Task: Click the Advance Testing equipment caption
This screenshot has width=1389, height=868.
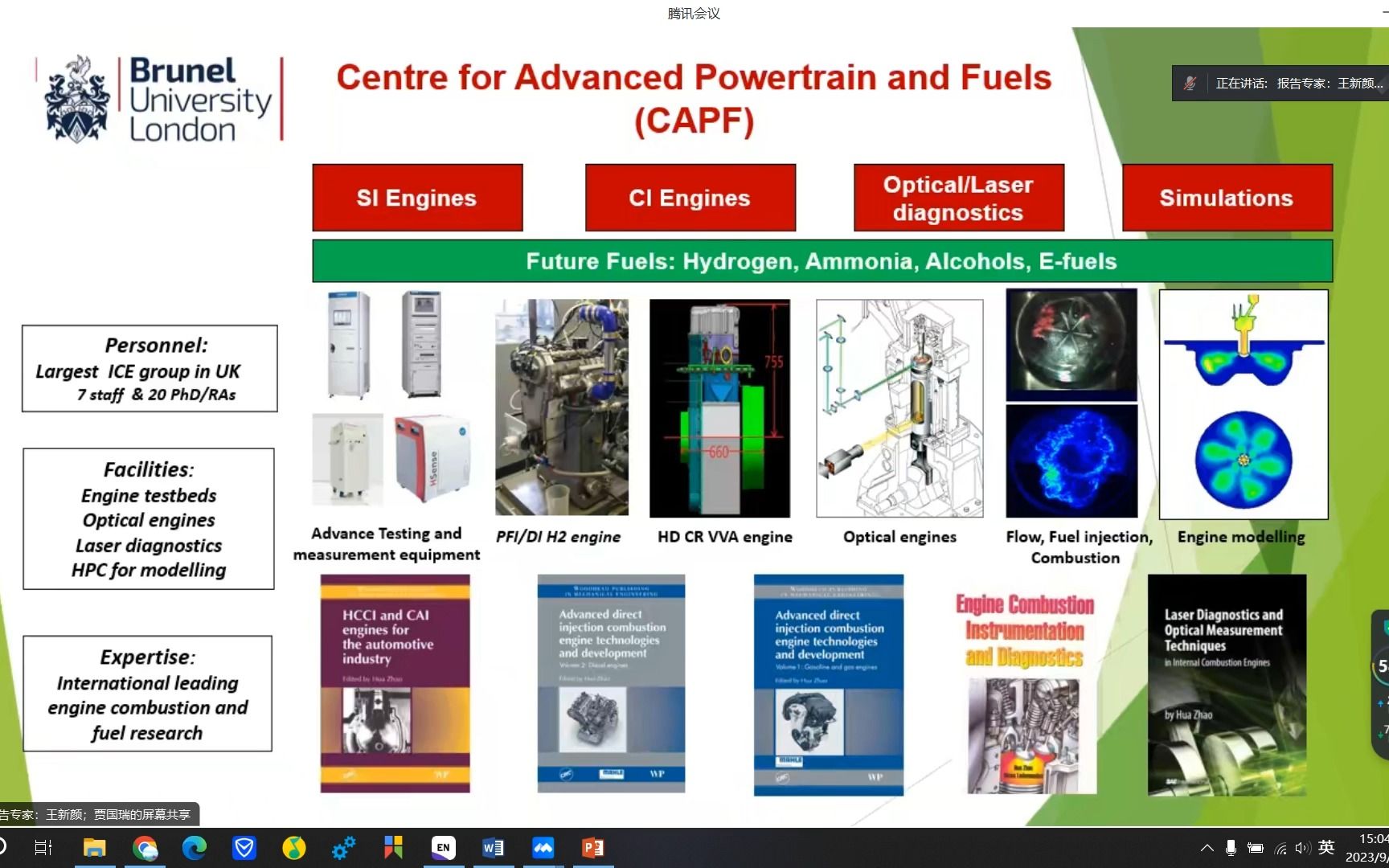Action: click(x=387, y=544)
